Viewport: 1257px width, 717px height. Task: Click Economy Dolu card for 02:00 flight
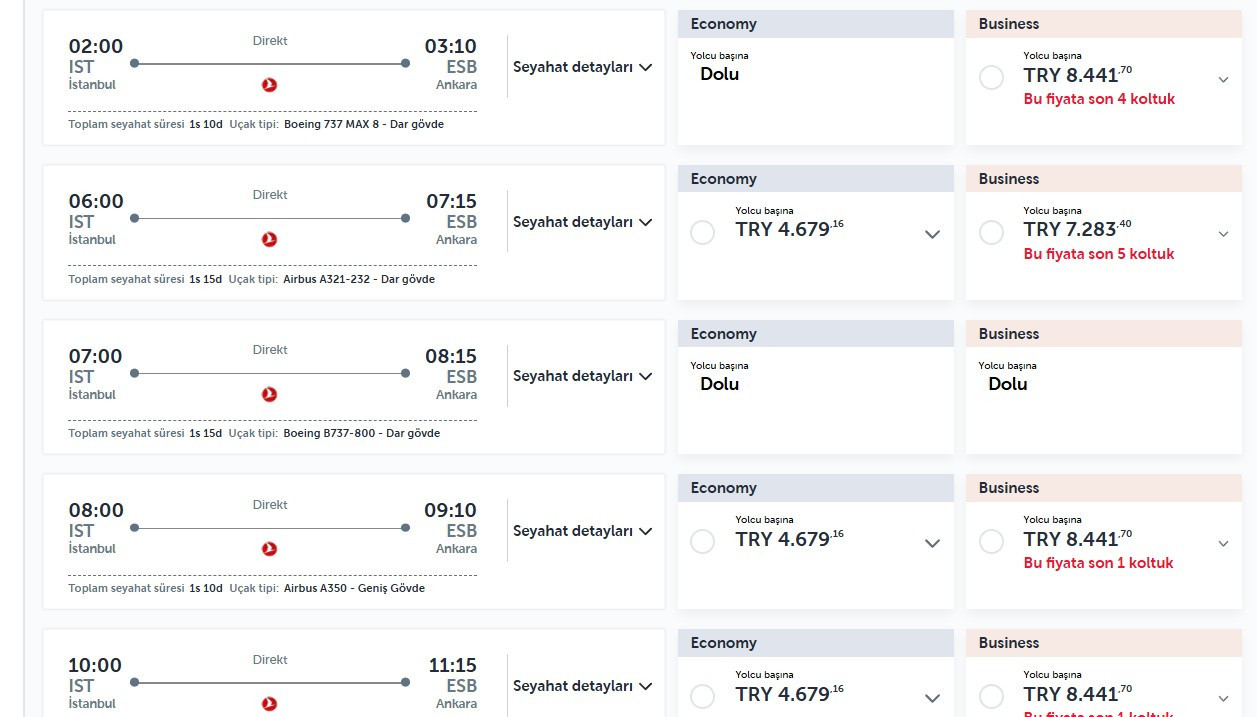[816, 90]
